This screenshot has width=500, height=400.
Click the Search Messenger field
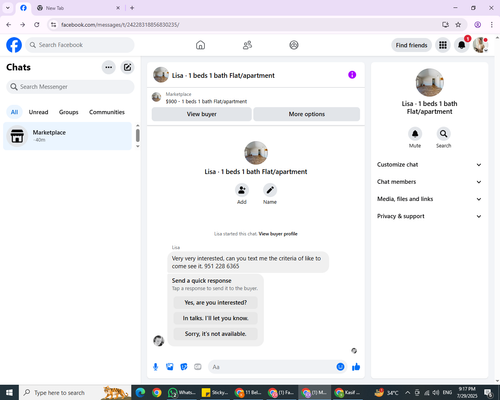coord(70,87)
